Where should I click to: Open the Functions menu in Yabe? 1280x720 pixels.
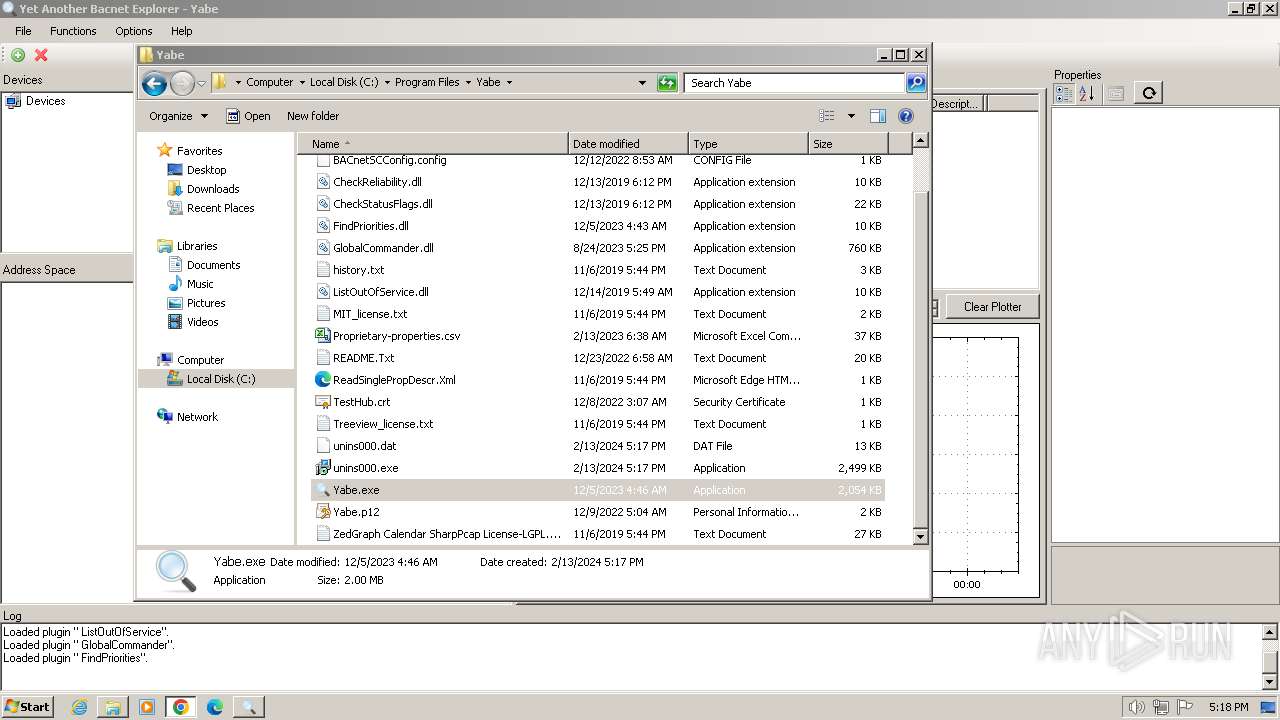tap(73, 31)
